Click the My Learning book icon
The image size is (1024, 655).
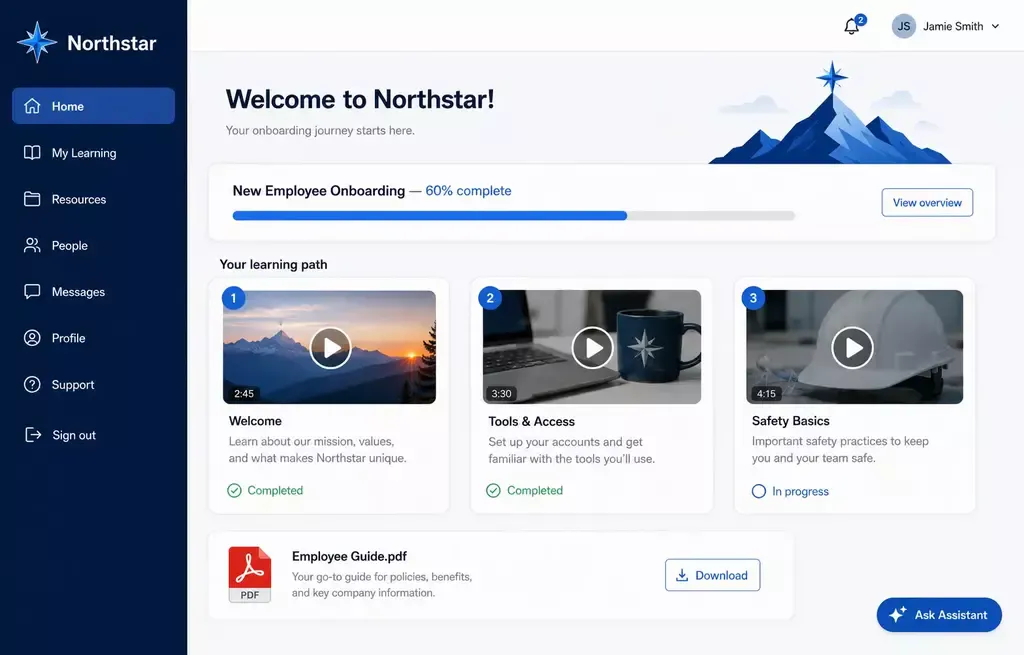pos(32,152)
